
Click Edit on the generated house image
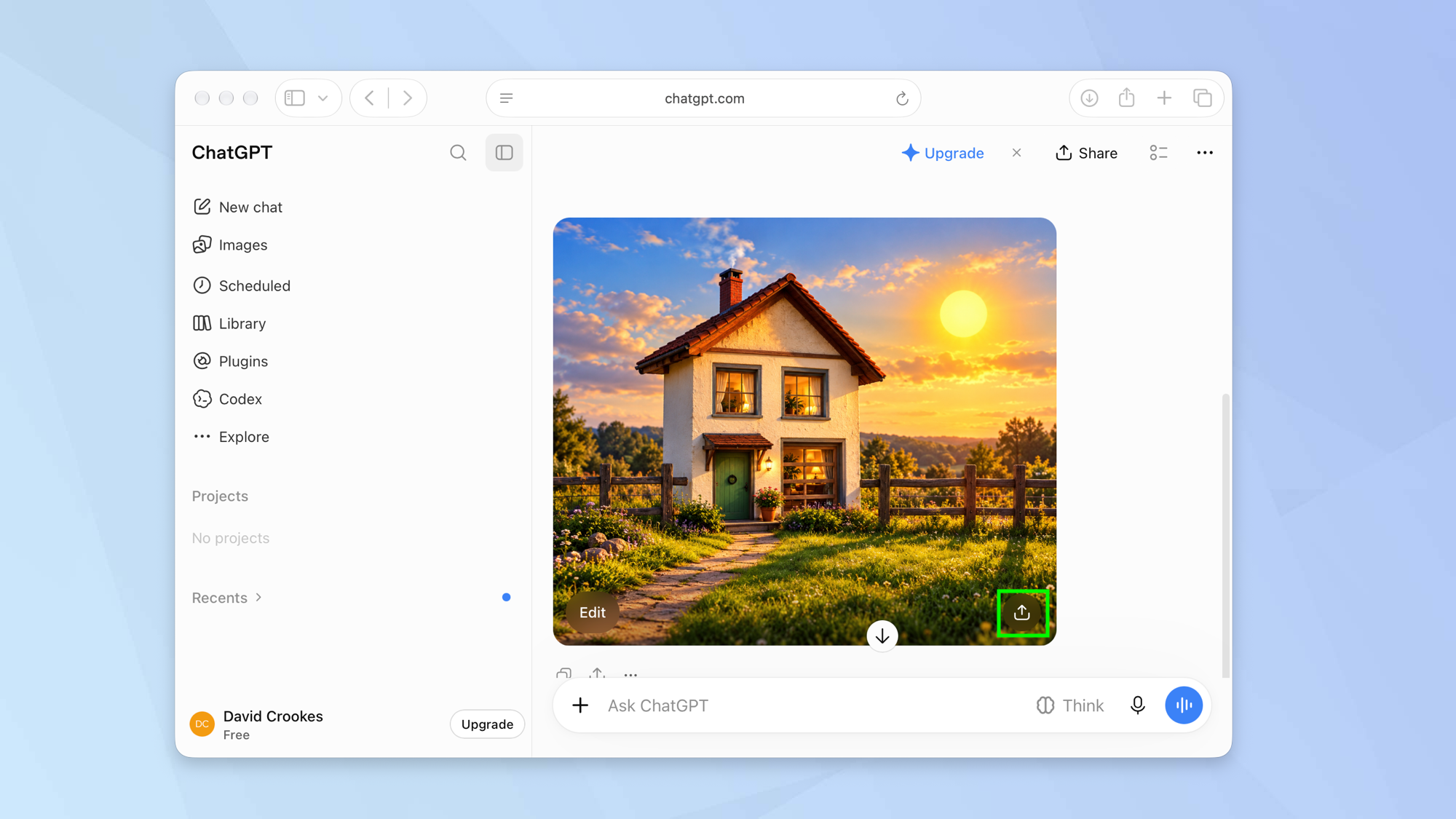tap(592, 612)
